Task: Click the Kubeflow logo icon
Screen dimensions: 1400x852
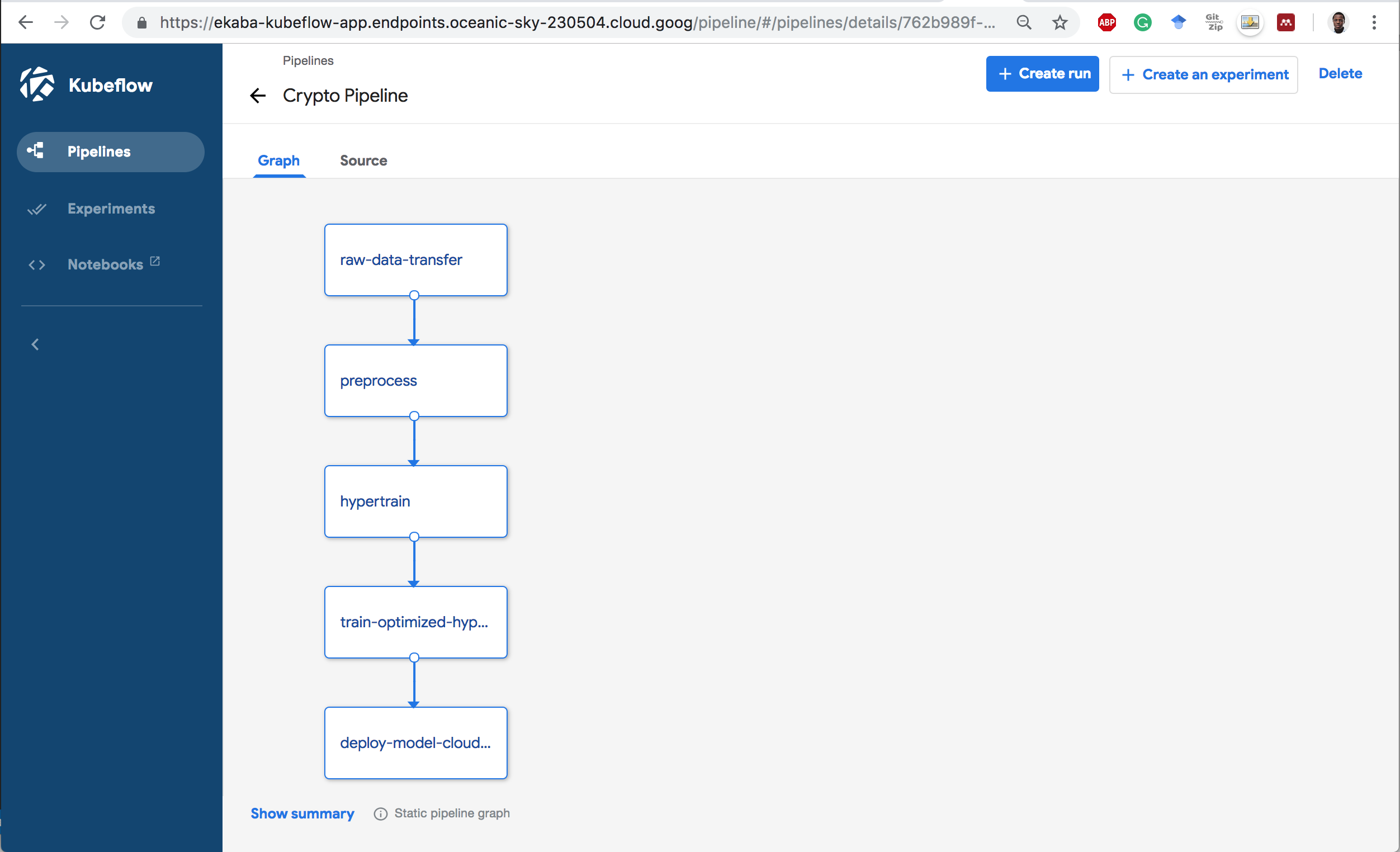Action: (36, 84)
